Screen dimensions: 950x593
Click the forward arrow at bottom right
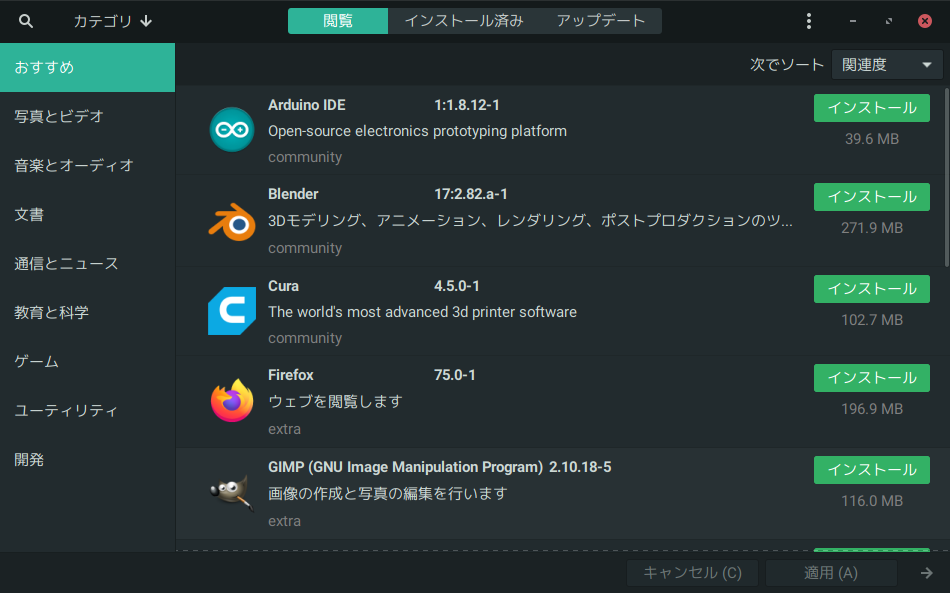pyautogui.click(x=927, y=572)
